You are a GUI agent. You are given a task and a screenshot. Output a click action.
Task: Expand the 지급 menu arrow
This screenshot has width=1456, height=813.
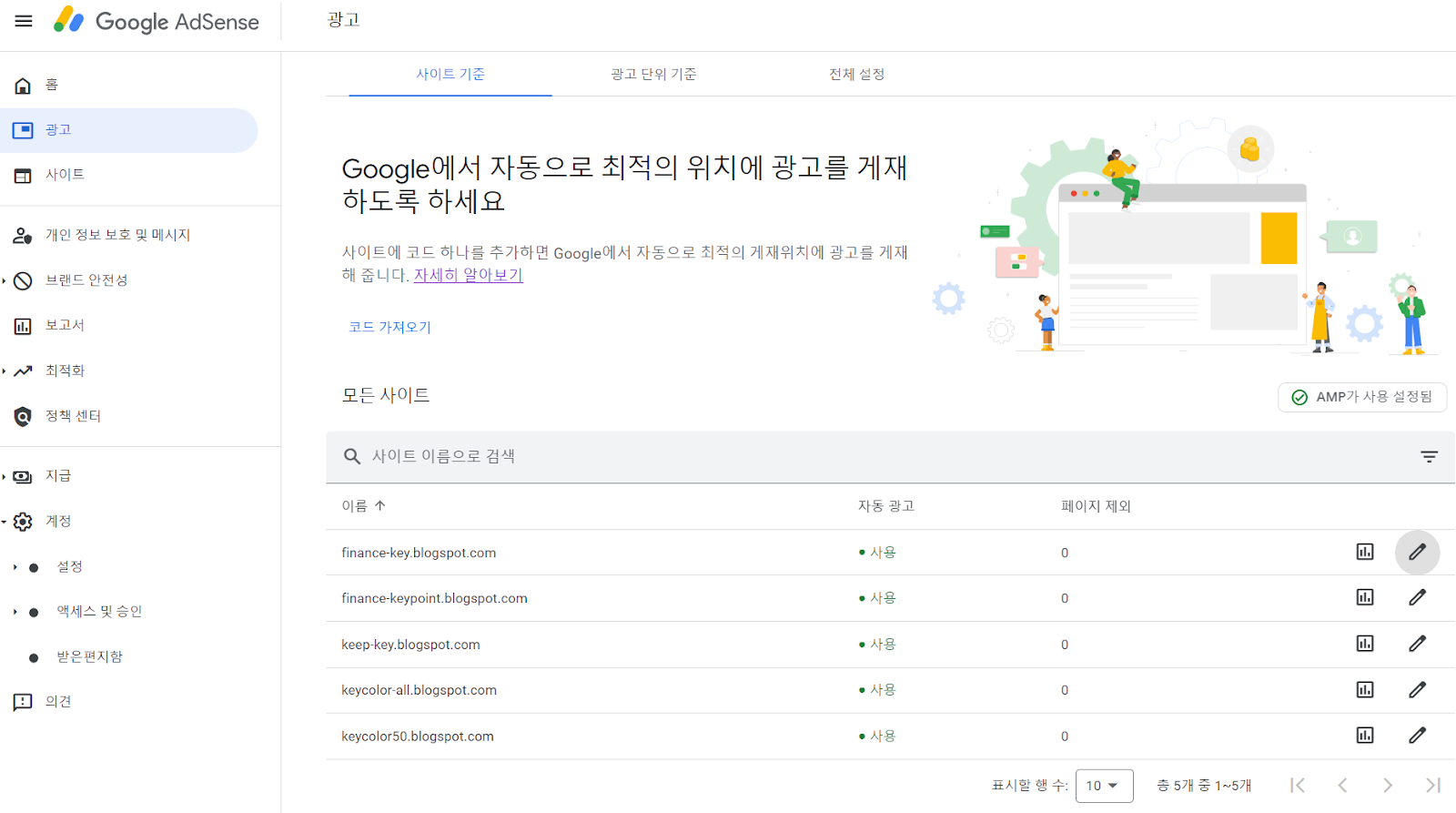[x=4, y=477]
